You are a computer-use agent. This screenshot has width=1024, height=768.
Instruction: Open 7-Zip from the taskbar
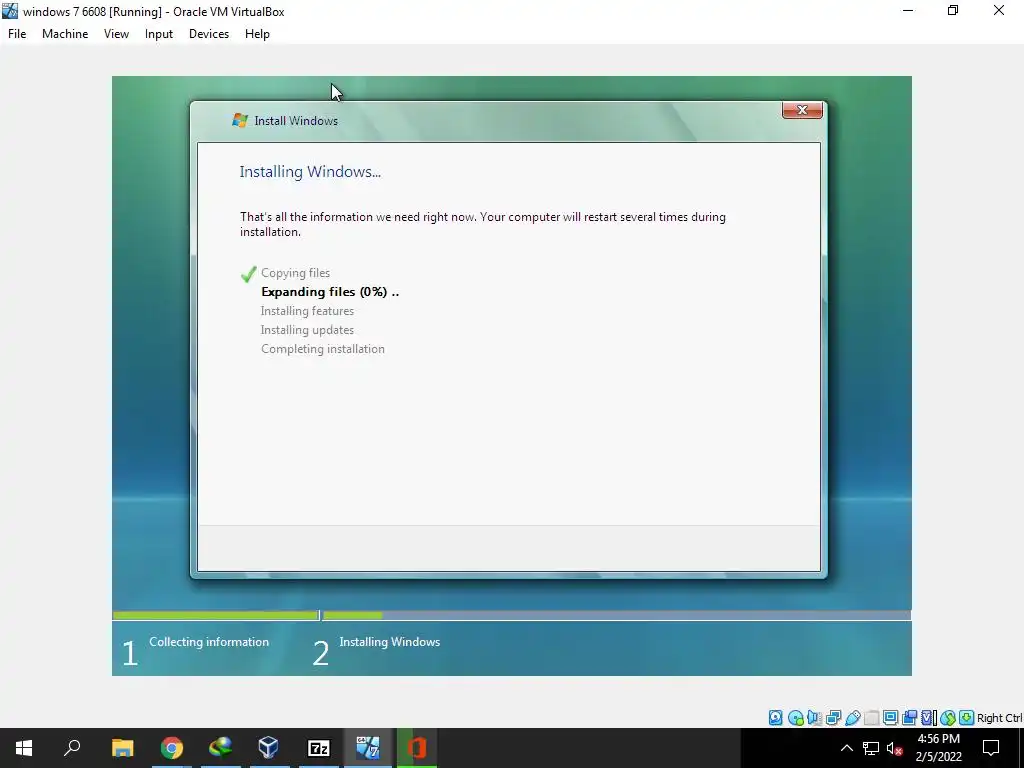click(319, 748)
